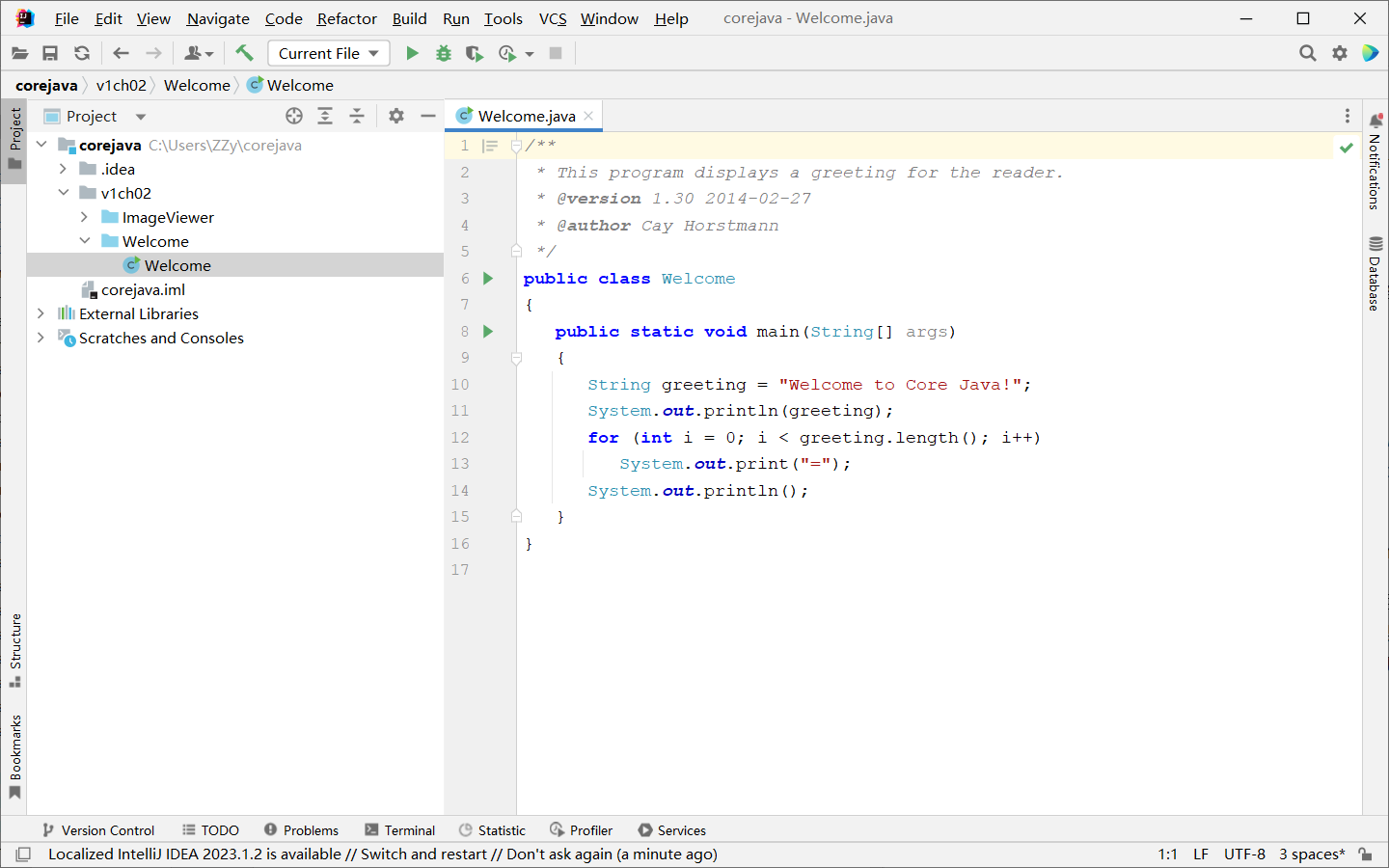Image resolution: width=1389 pixels, height=868 pixels.
Task: Build project using the hammer icon
Action: [x=245, y=53]
